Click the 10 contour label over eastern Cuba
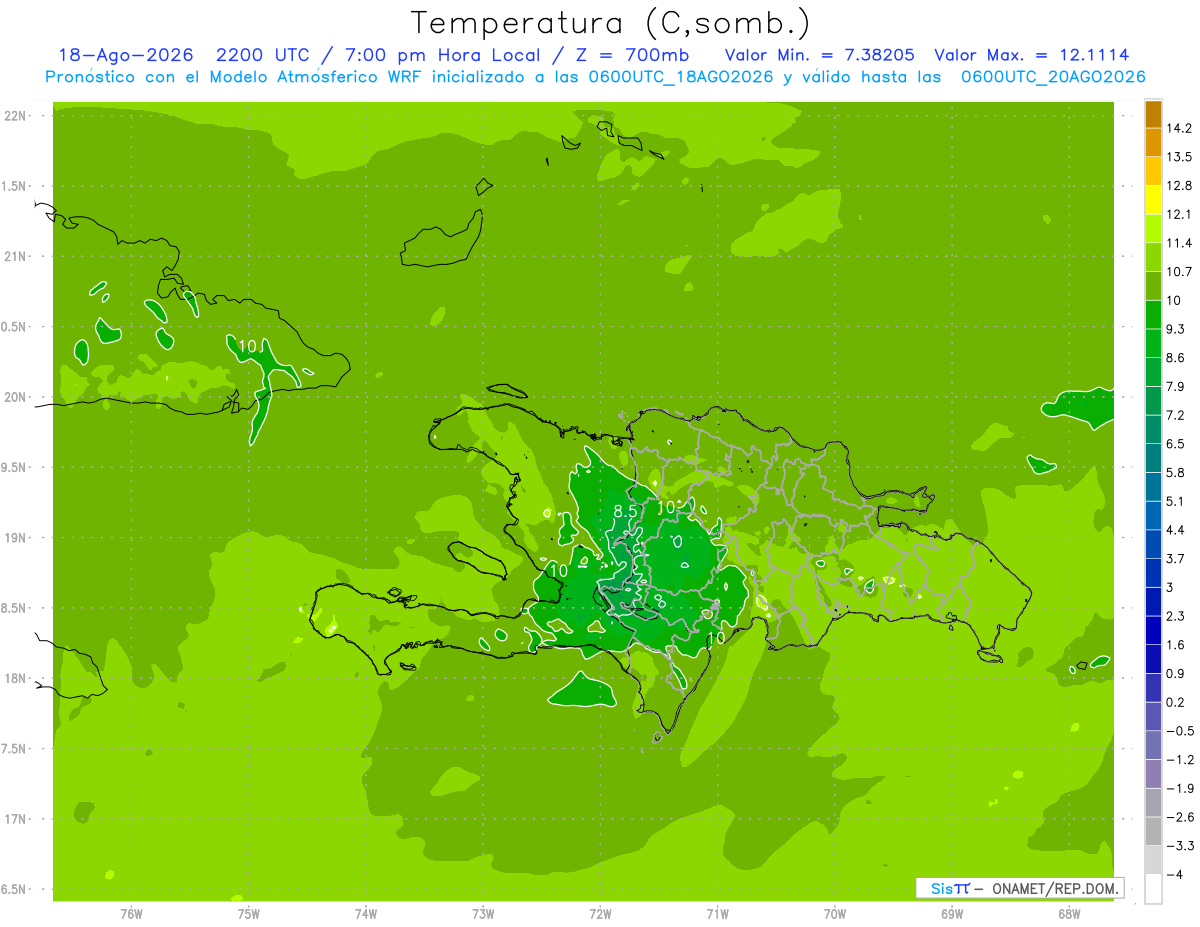This screenshot has width=1200, height=927. [247, 346]
